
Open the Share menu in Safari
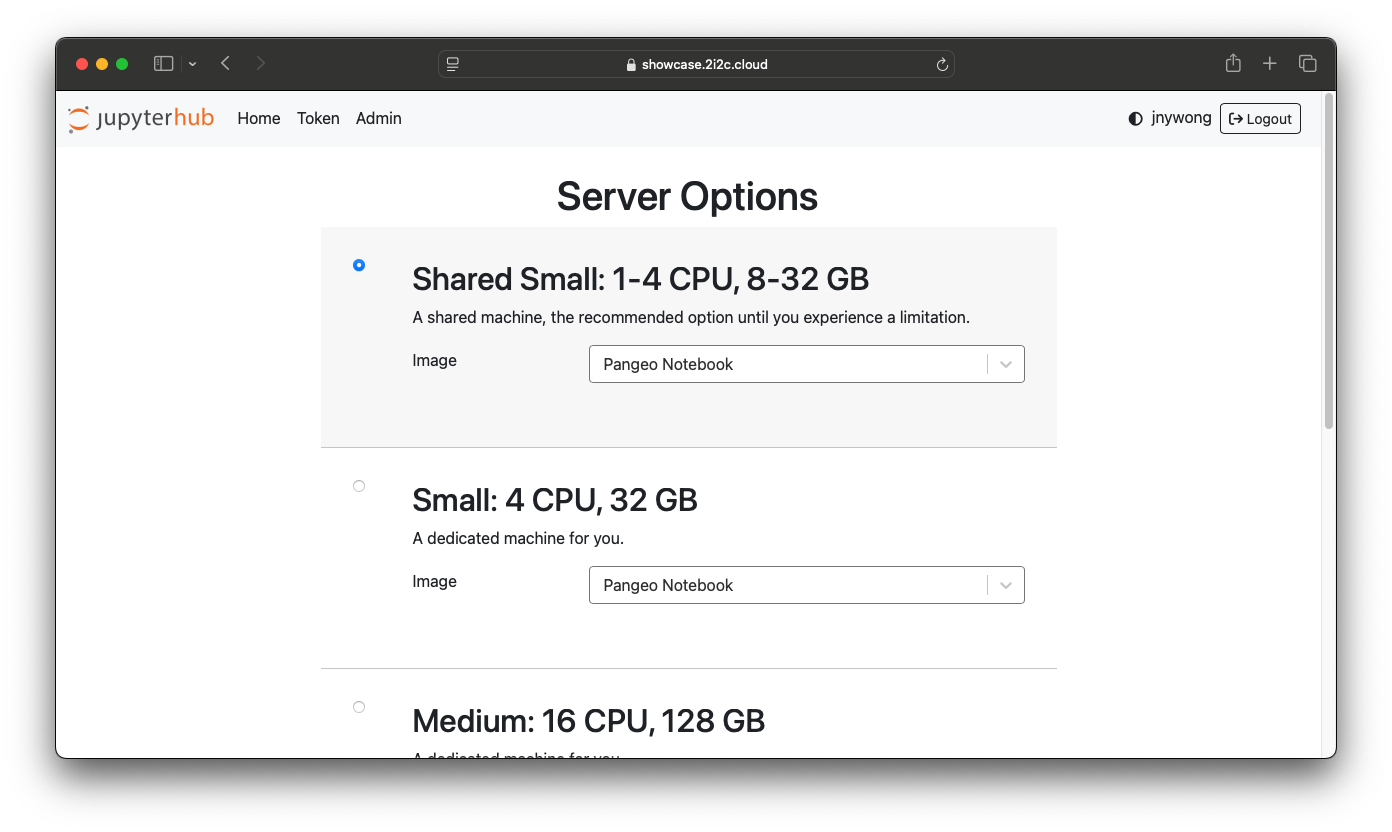(x=1232, y=62)
